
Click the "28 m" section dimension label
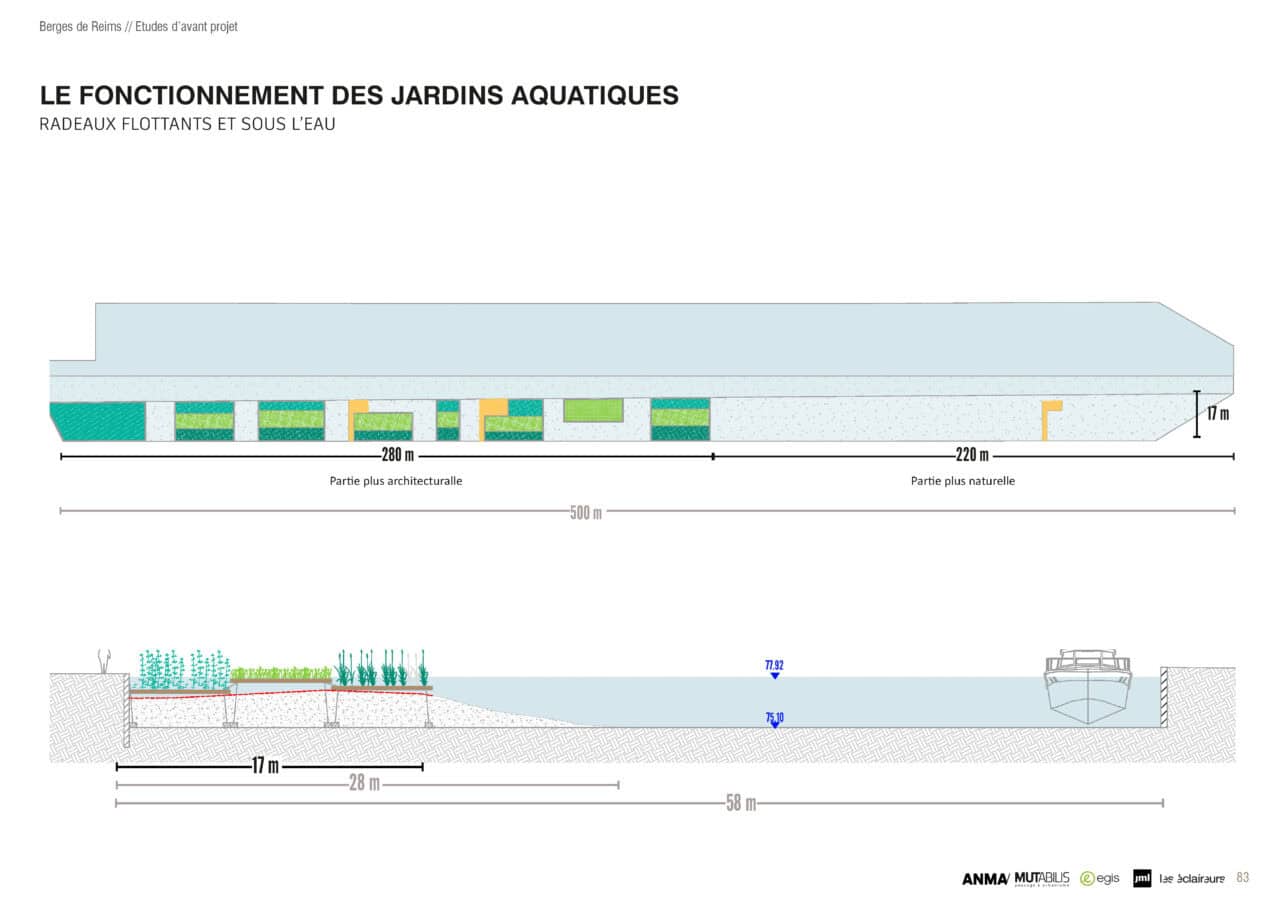coord(364,784)
